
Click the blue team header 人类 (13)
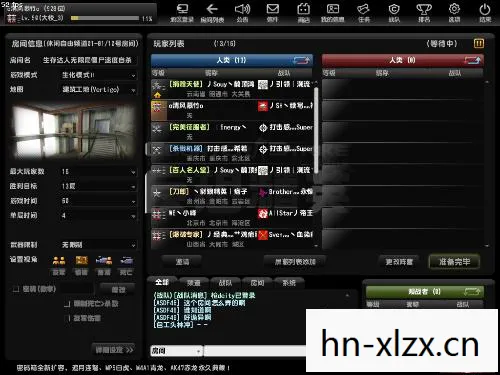(x=232, y=60)
